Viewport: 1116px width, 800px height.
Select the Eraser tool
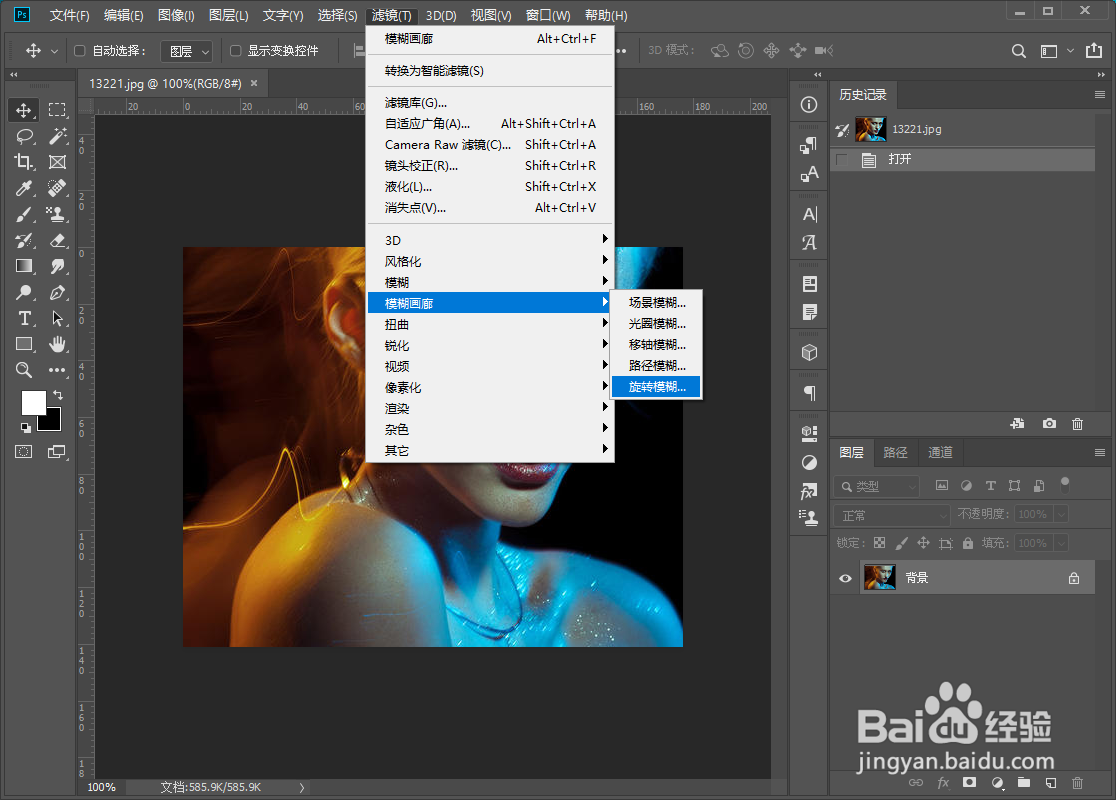pos(57,240)
